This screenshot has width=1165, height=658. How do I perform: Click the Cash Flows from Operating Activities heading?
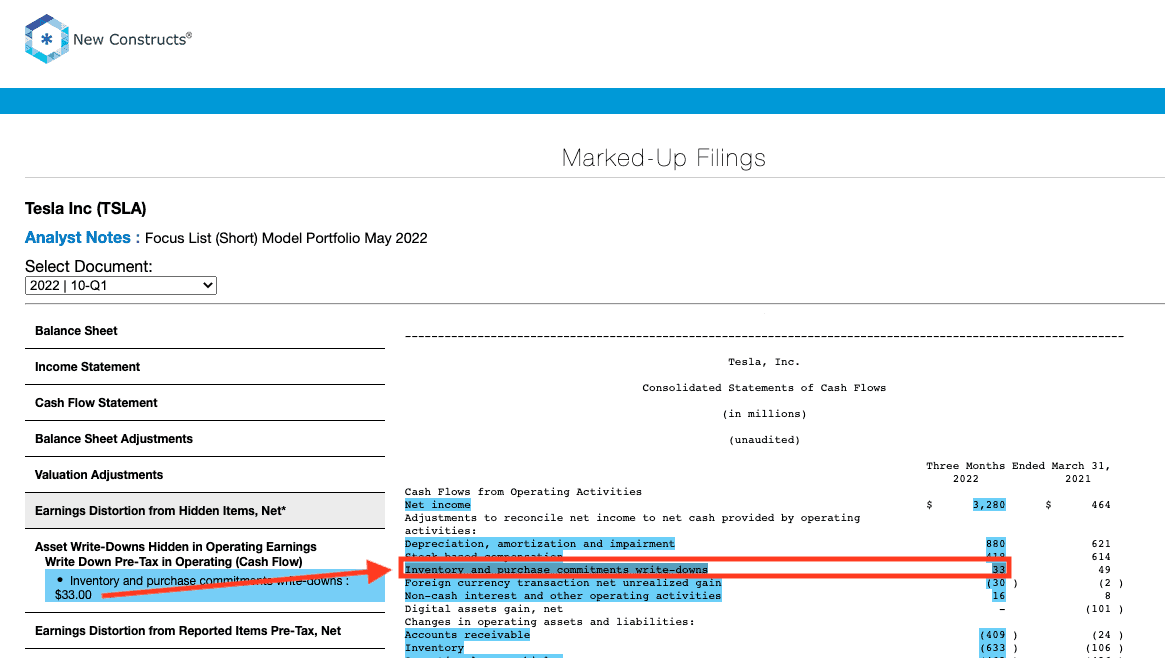tap(523, 492)
